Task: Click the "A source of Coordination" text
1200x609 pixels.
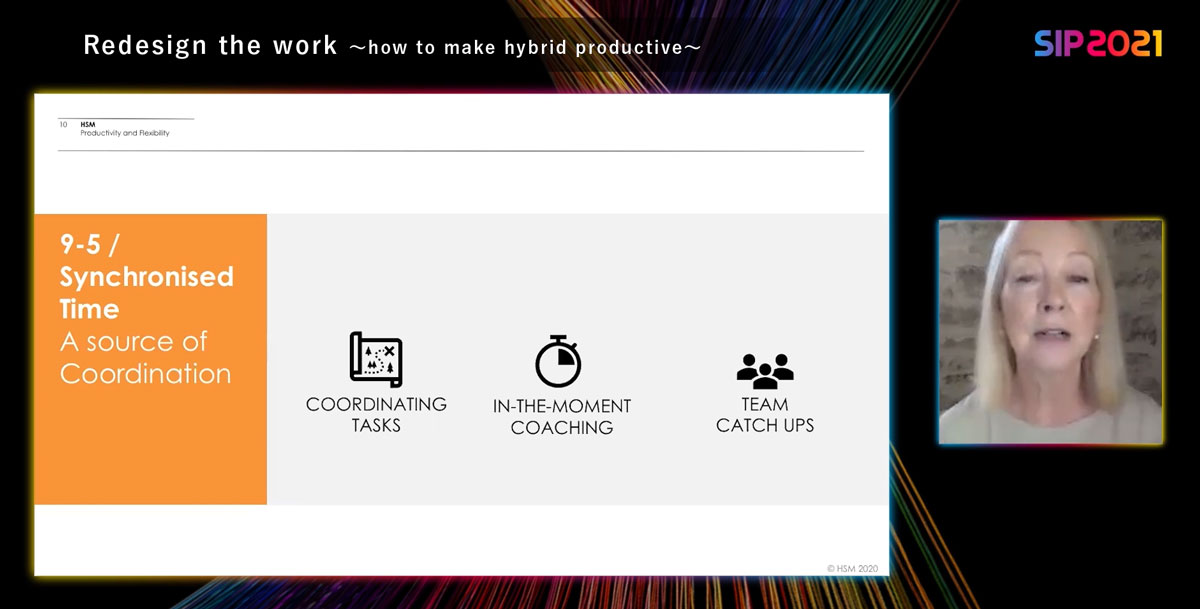Action: click(145, 357)
